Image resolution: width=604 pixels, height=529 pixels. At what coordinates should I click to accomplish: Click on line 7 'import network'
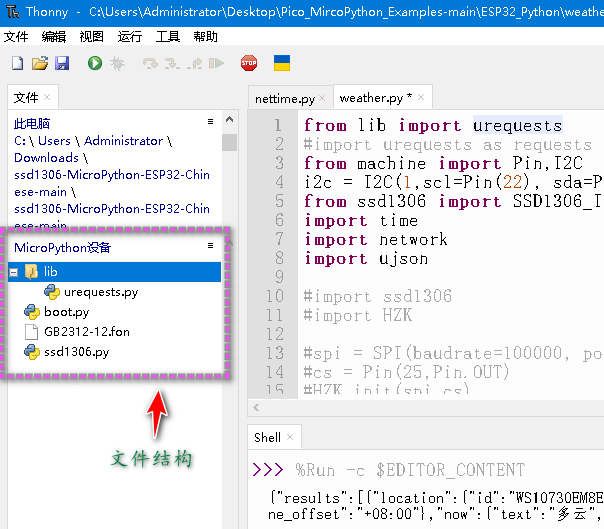pos(376,240)
